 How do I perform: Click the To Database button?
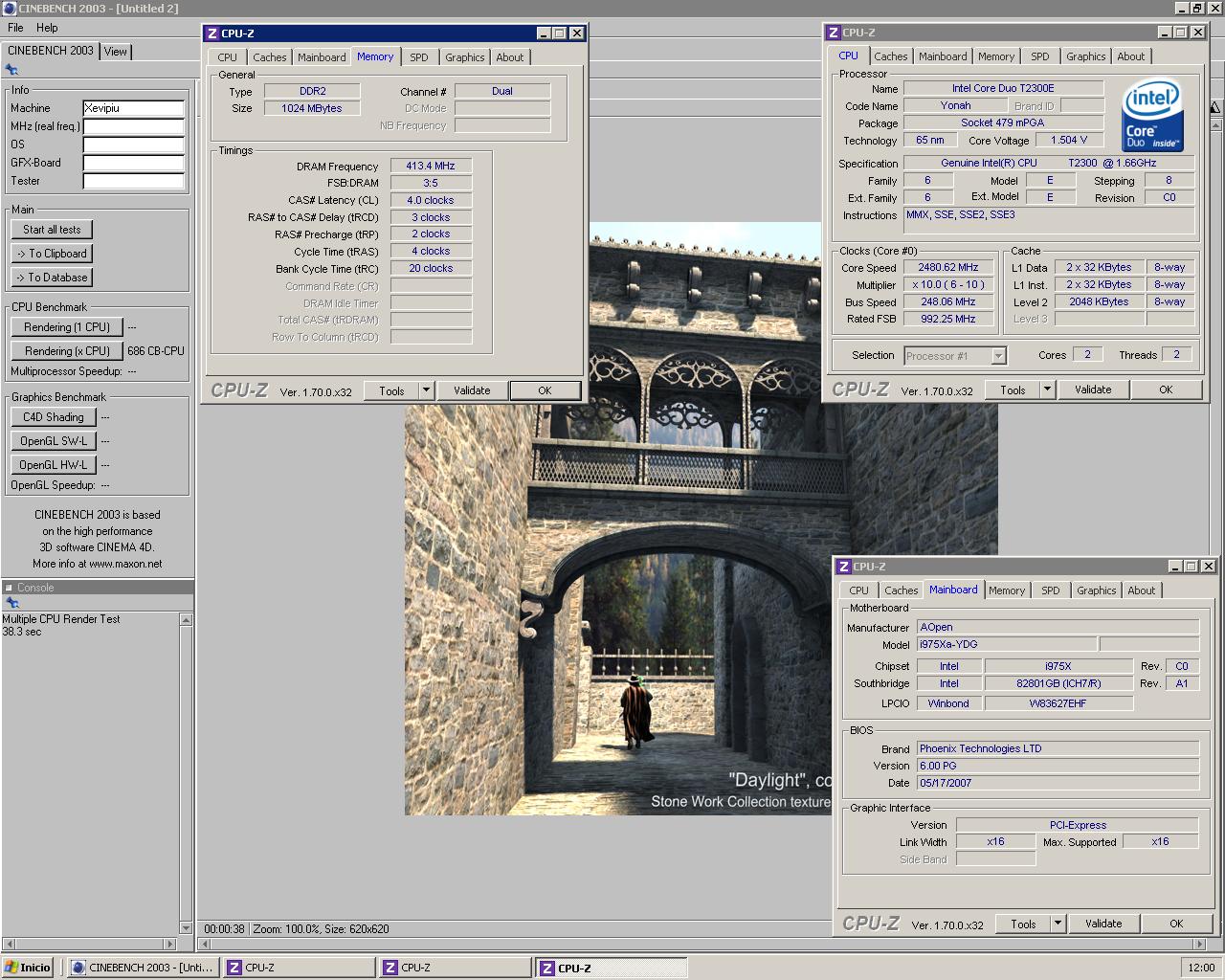53,278
